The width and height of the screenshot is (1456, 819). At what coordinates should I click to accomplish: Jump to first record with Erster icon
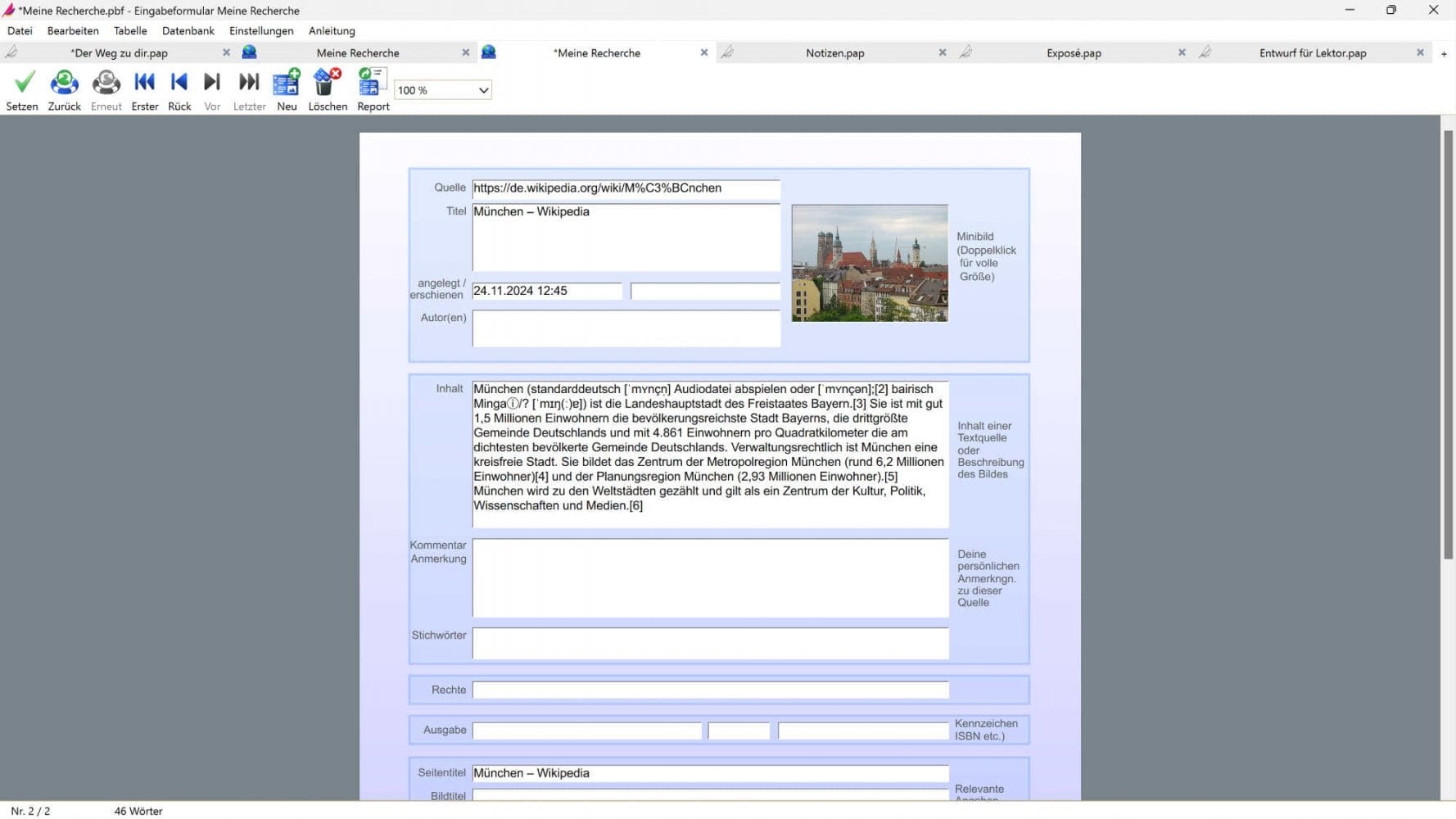tap(145, 82)
